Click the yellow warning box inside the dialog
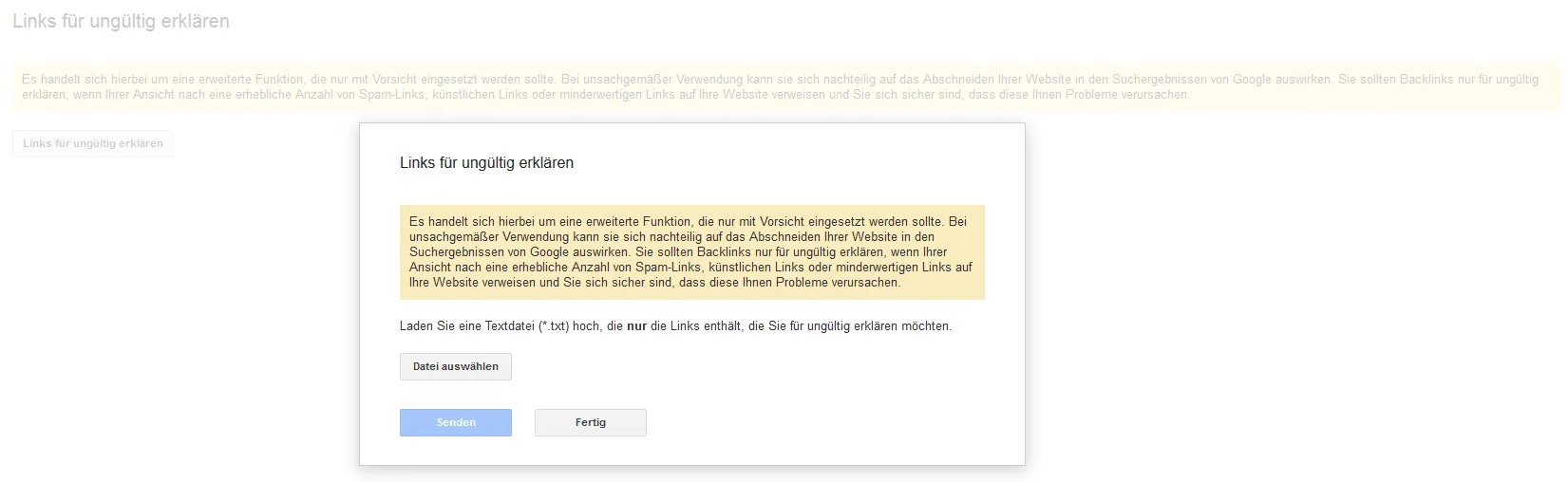This screenshot has width=1568, height=482. click(691, 251)
